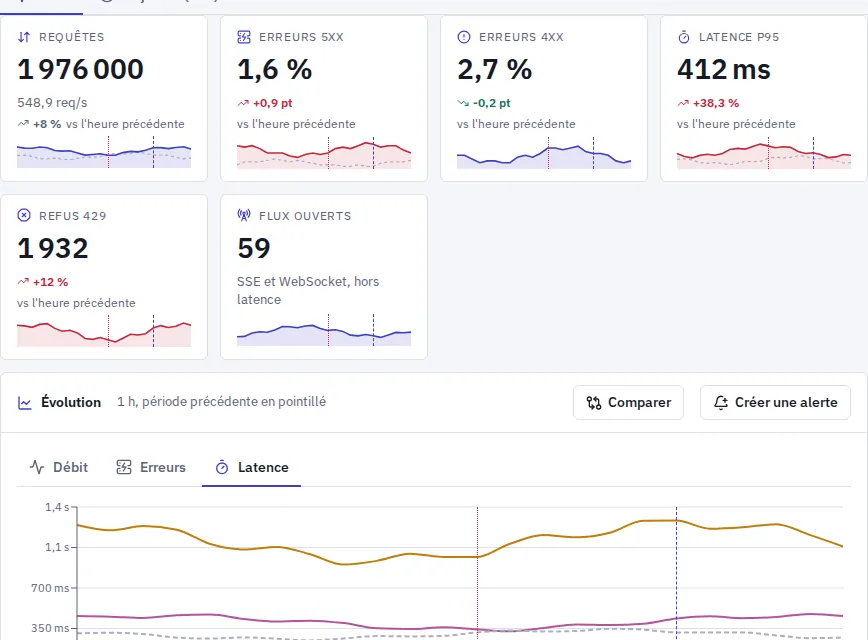Select the Latence tab

pos(252,467)
